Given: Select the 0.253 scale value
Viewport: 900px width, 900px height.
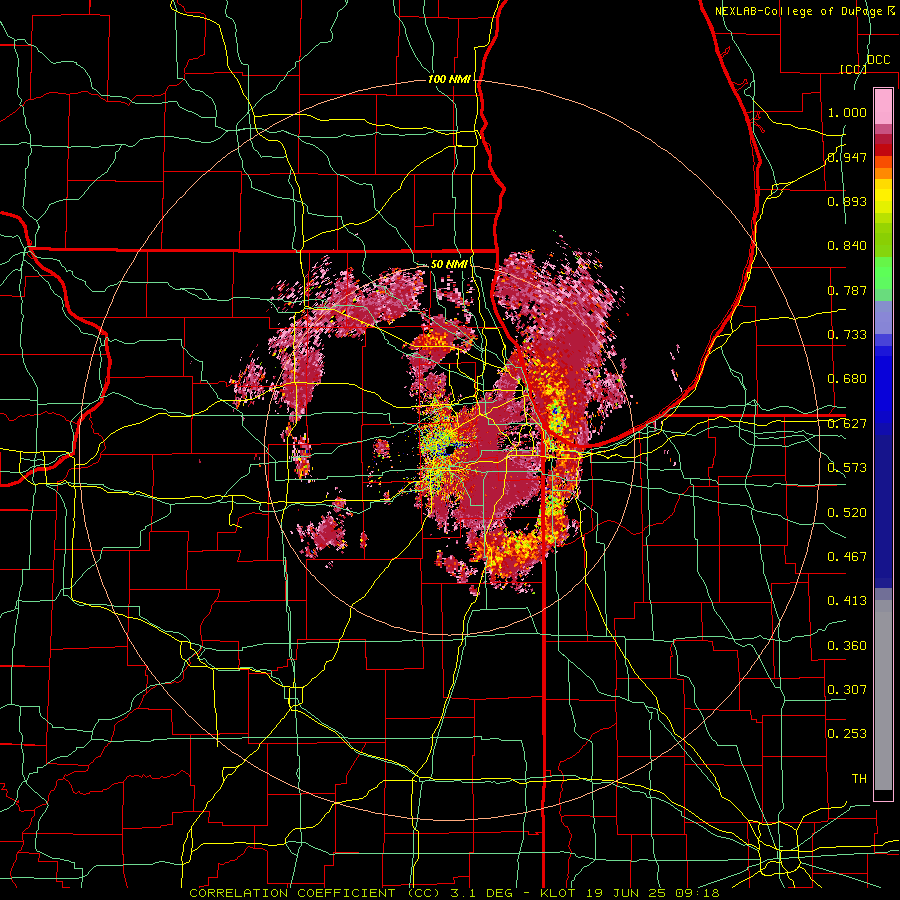Looking at the screenshot, I should [847, 734].
